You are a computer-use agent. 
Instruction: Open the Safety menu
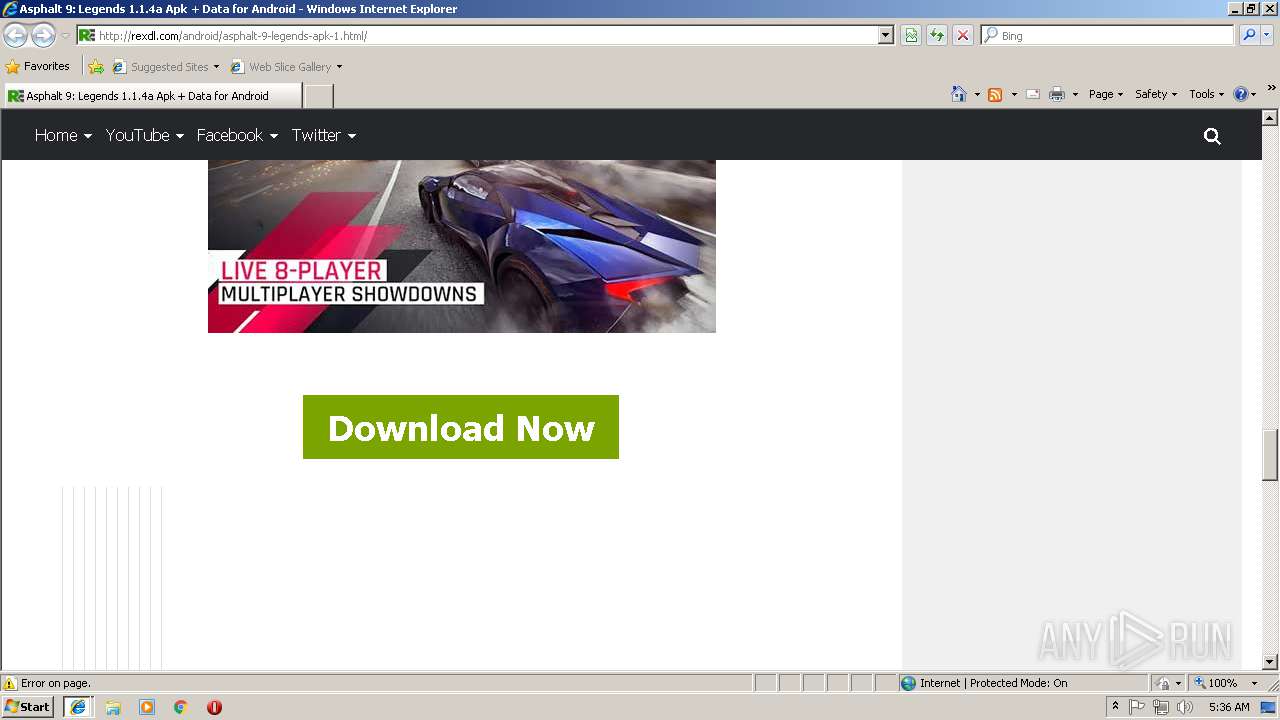(1156, 94)
